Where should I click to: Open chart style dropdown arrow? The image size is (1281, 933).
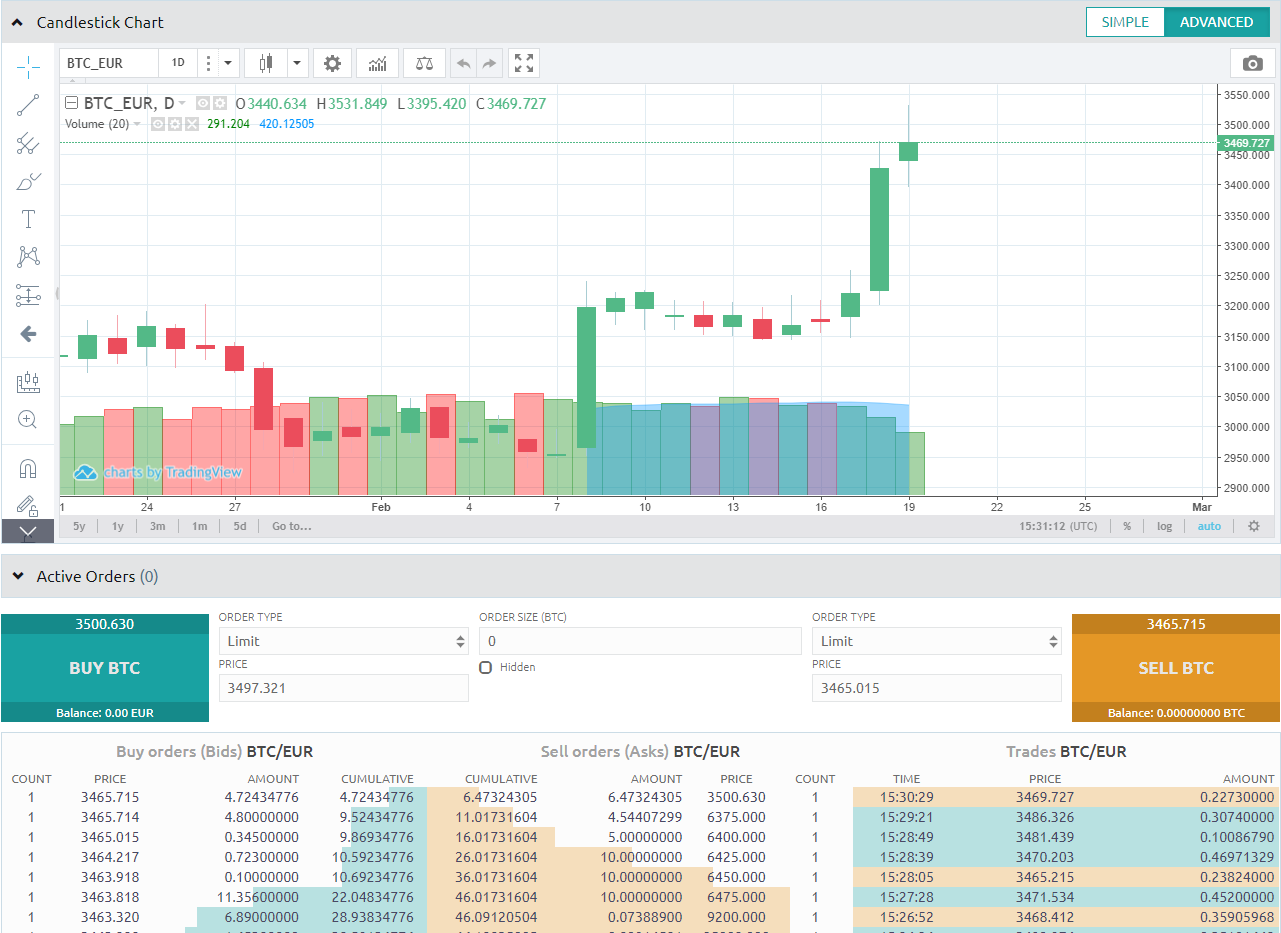(298, 63)
